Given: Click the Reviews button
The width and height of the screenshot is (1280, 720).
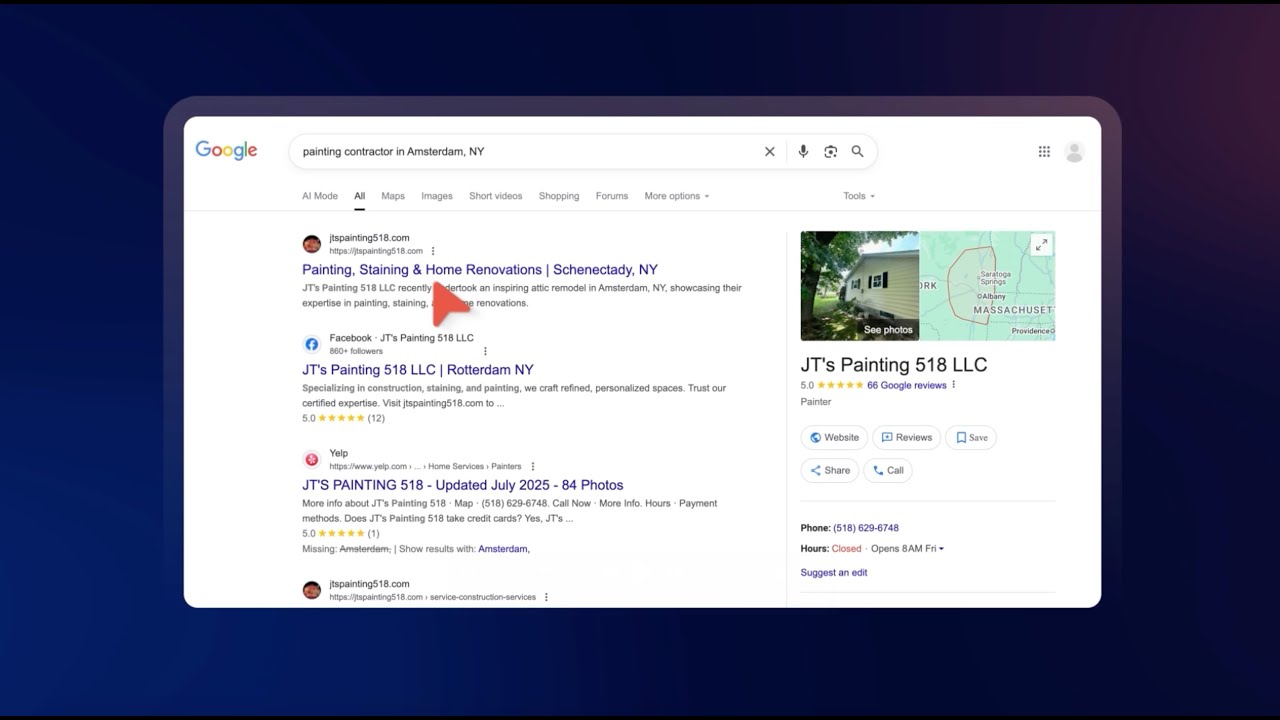Looking at the screenshot, I should pos(906,438).
